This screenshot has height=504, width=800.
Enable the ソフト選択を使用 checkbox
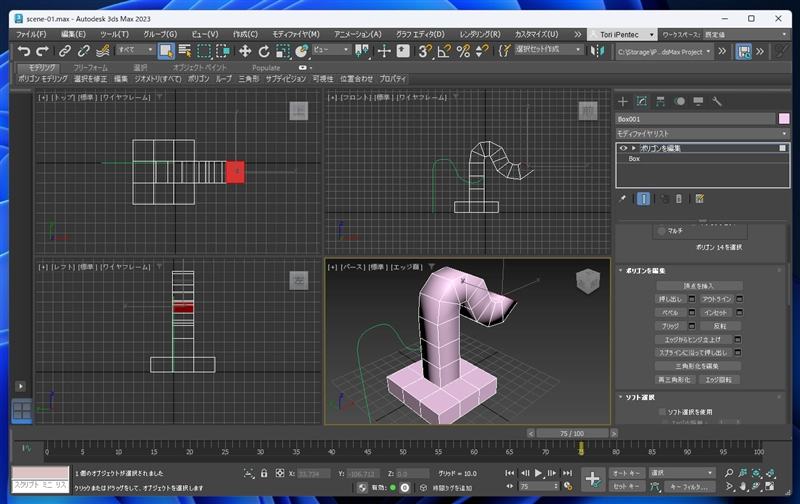coord(662,412)
